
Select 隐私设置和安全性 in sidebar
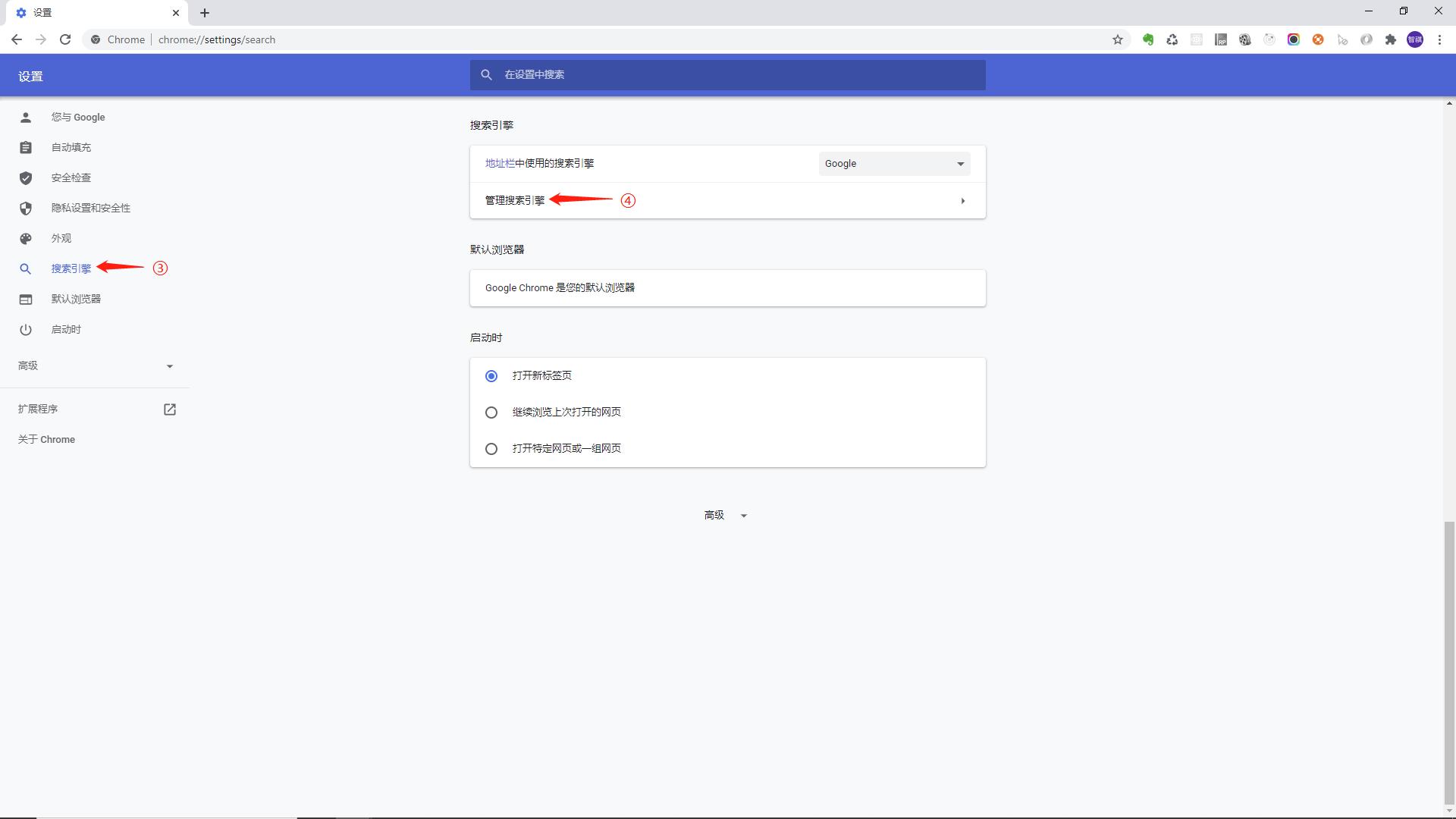[x=90, y=208]
